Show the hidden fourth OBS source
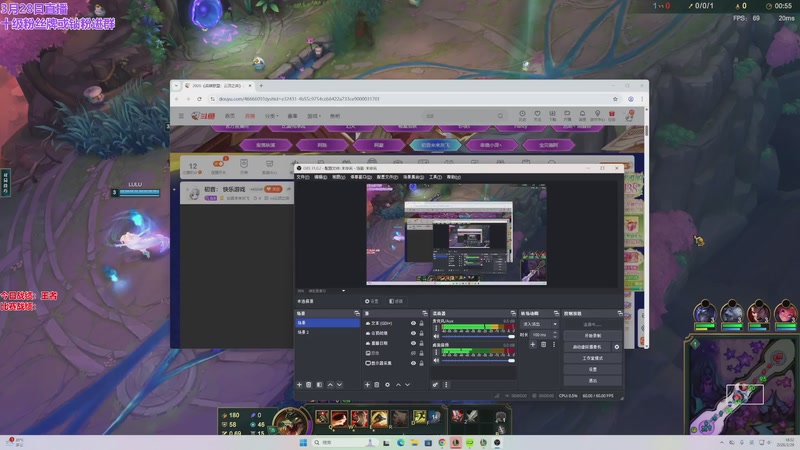 click(x=413, y=353)
